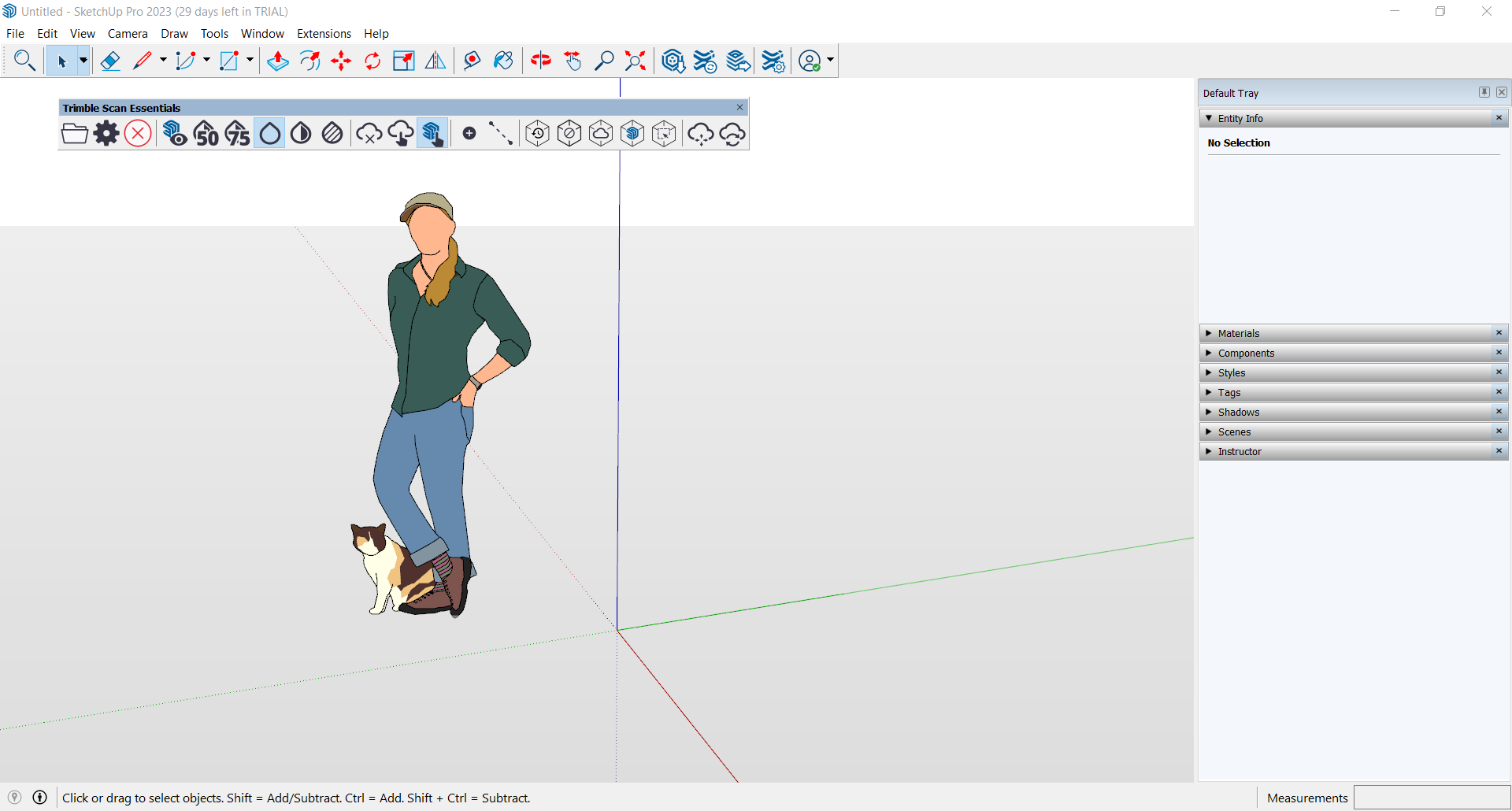1512x811 pixels.
Task: Toggle 50 percent point cloud transparency
Action: click(x=206, y=134)
